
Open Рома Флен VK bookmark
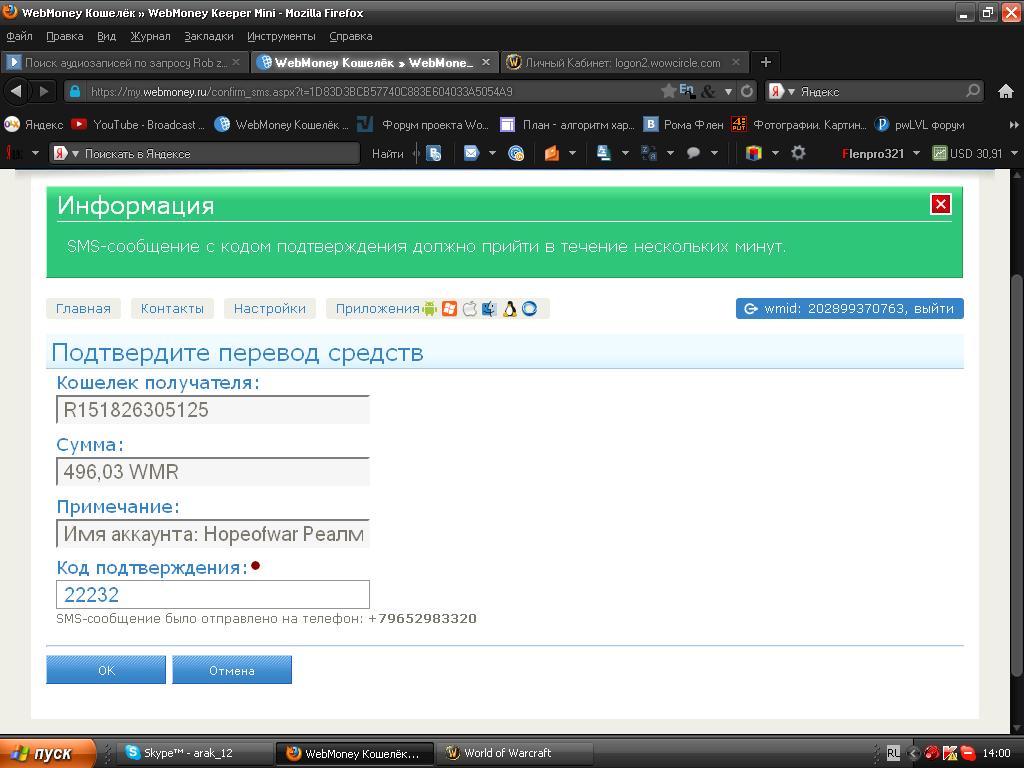(x=684, y=124)
